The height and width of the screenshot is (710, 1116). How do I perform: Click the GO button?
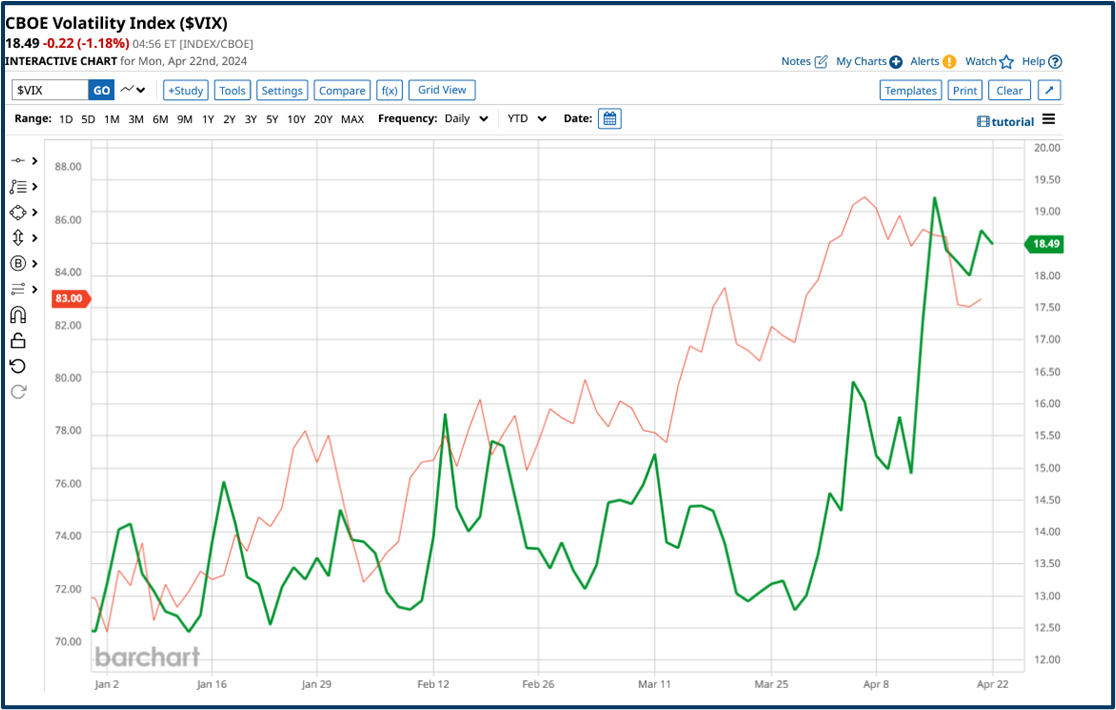click(x=103, y=89)
